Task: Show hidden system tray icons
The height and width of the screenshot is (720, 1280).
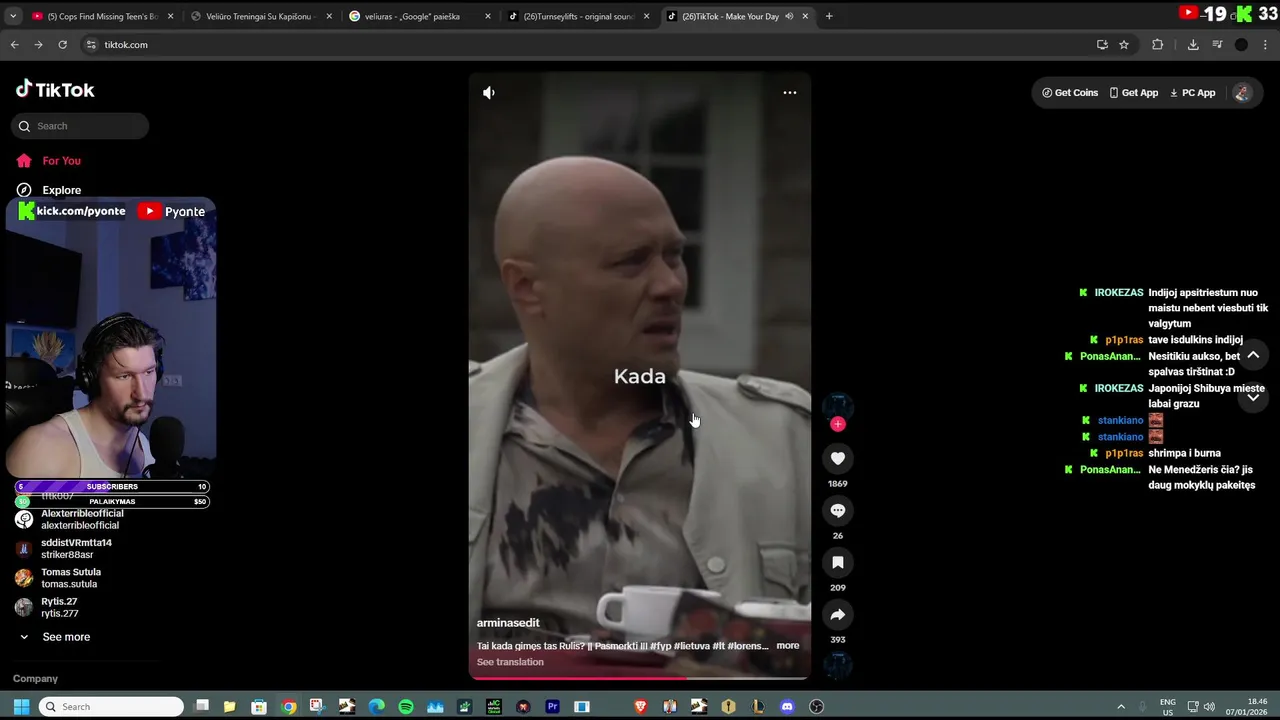Action: tap(1120, 707)
